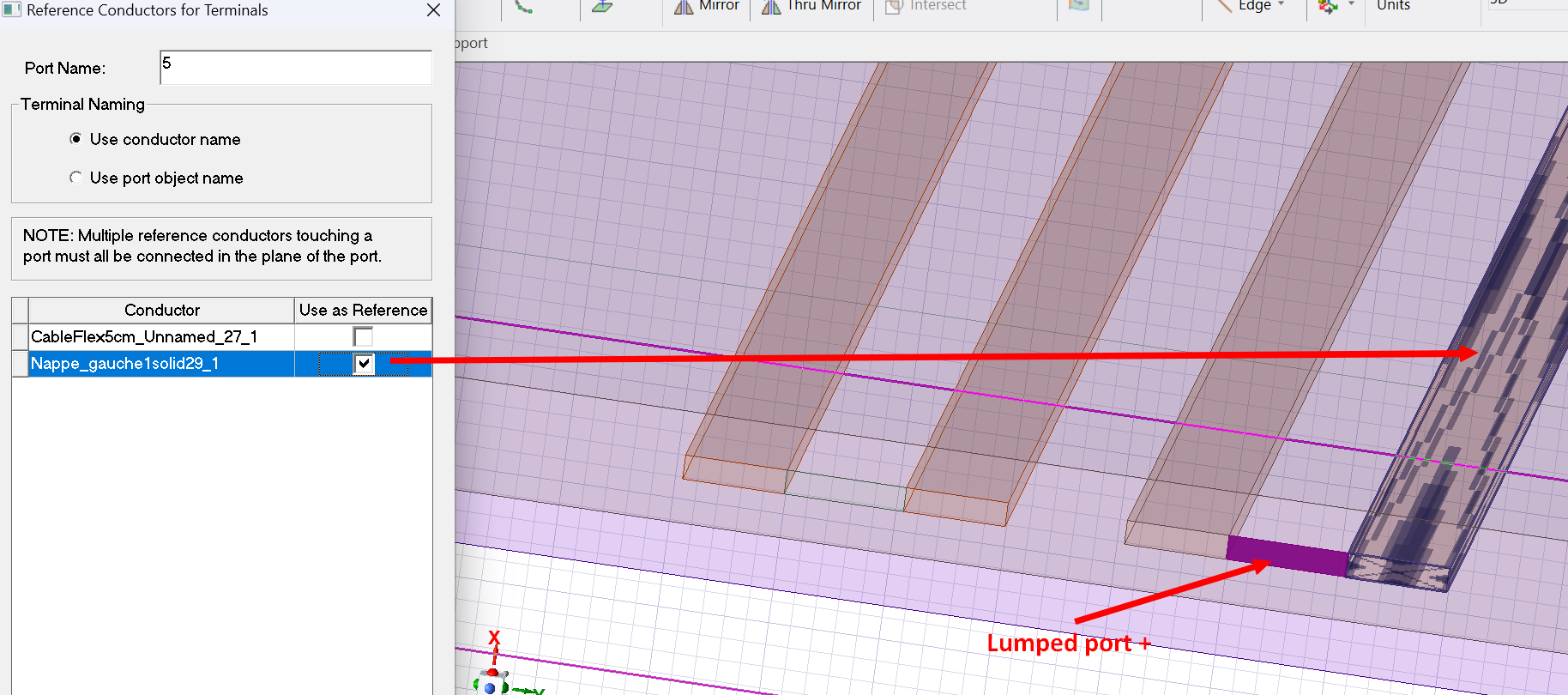Select the Nappe_gauche1solid29_1 conductor row

click(x=162, y=364)
